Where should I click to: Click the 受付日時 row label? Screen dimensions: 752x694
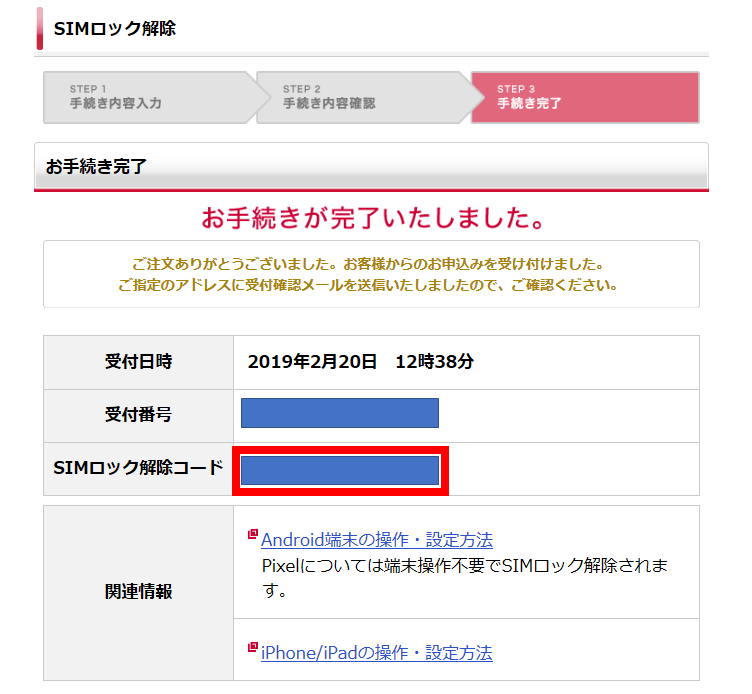(139, 362)
